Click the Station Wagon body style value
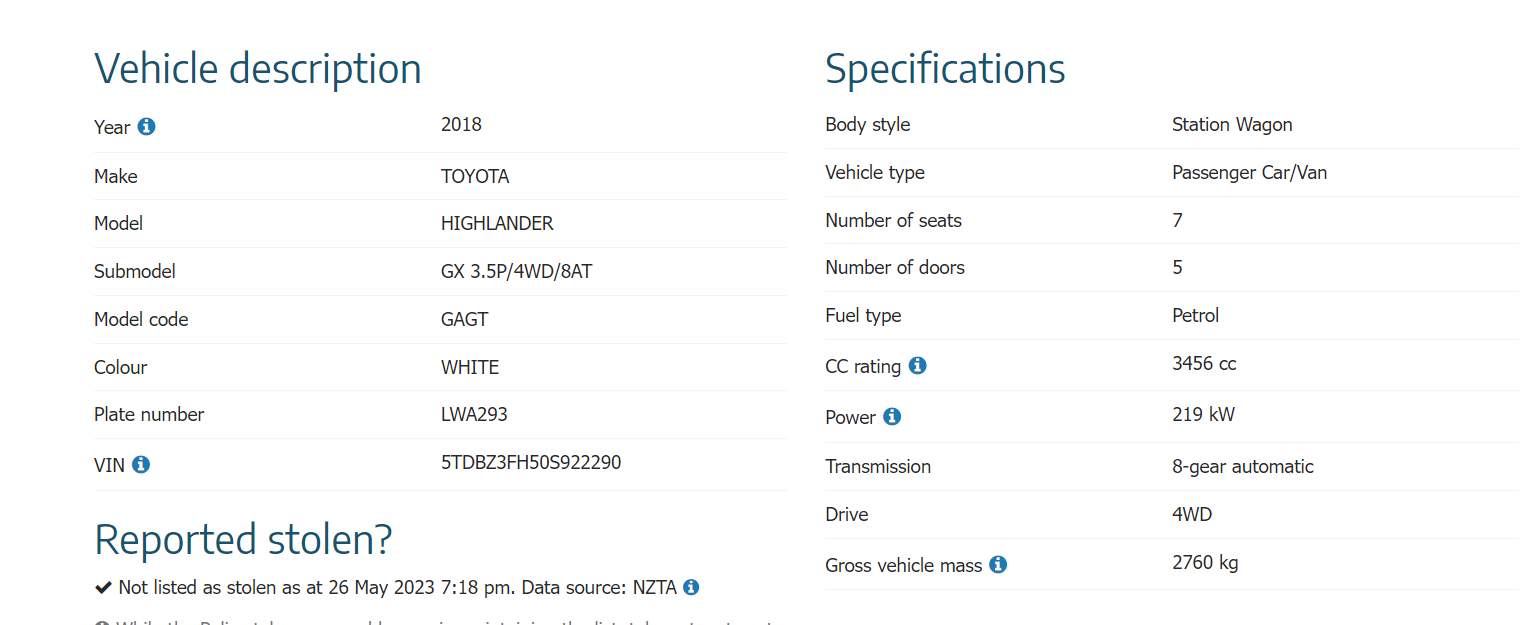 click(1232, 125)
